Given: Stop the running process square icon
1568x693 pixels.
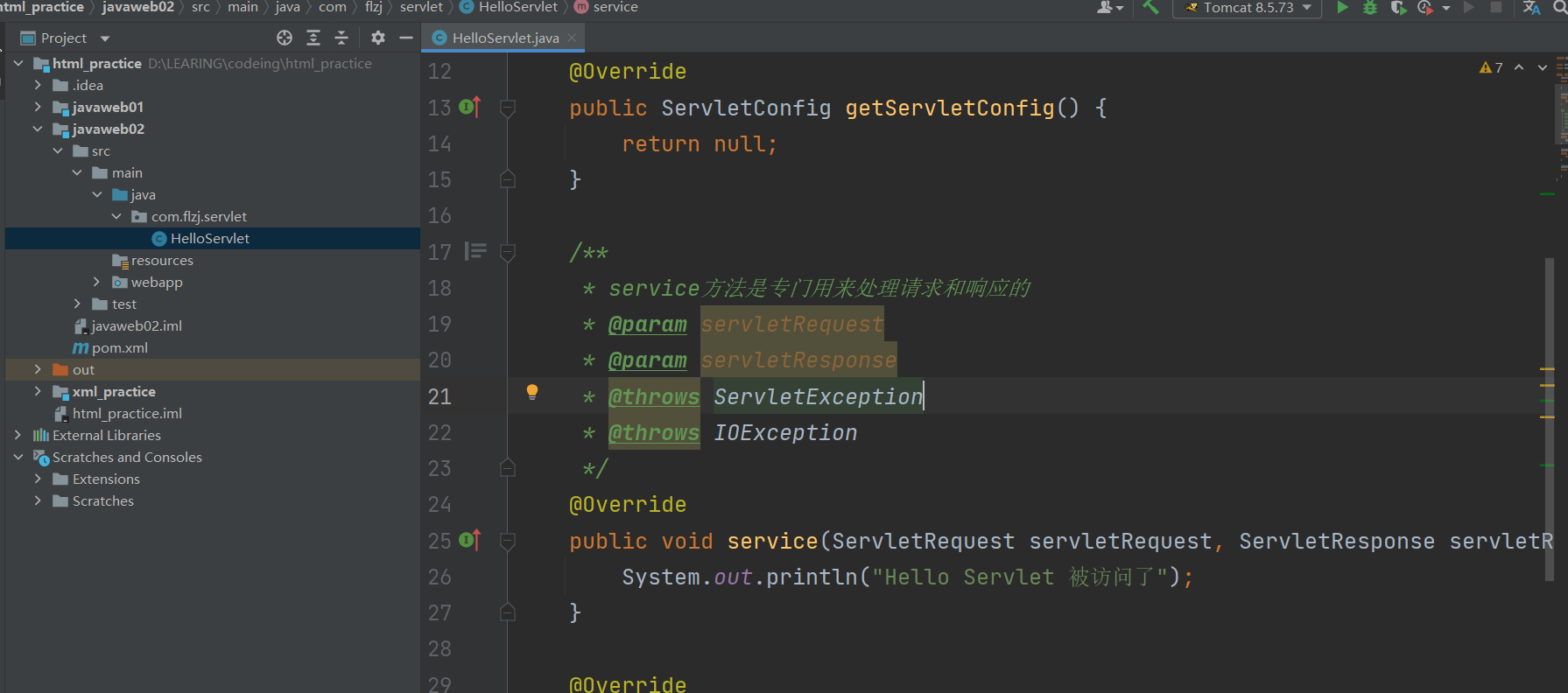Looking at the screenshot, I should 1496,7.
